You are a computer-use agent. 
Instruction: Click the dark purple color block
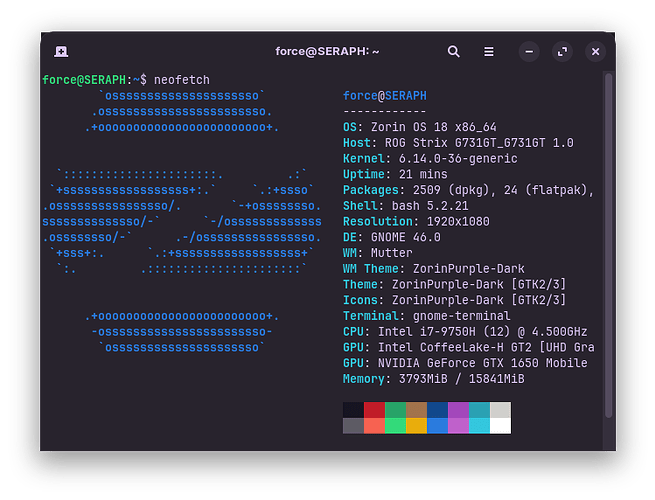click(458, 410)
